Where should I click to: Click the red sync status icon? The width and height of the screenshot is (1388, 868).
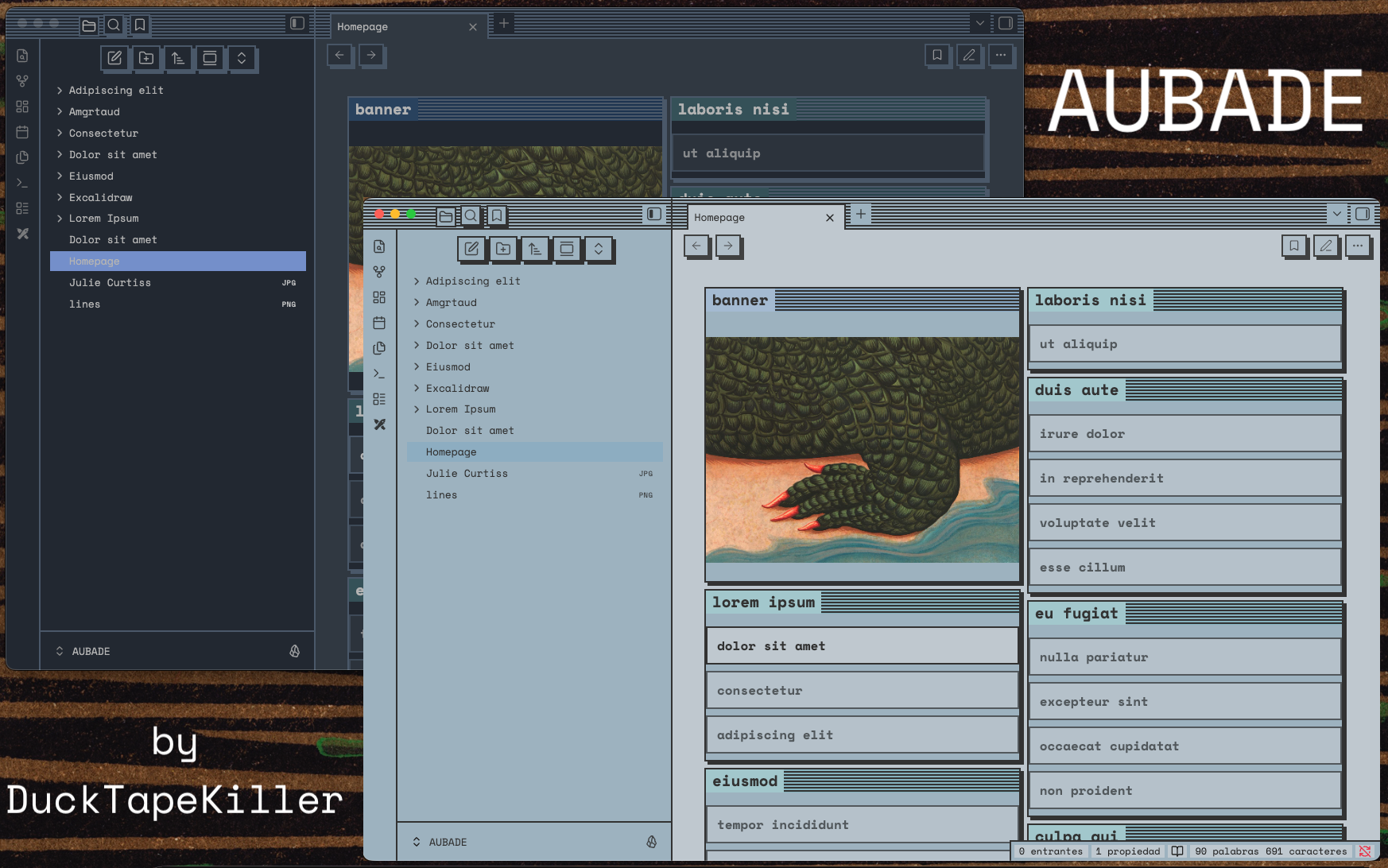[x=1365, y=851]
